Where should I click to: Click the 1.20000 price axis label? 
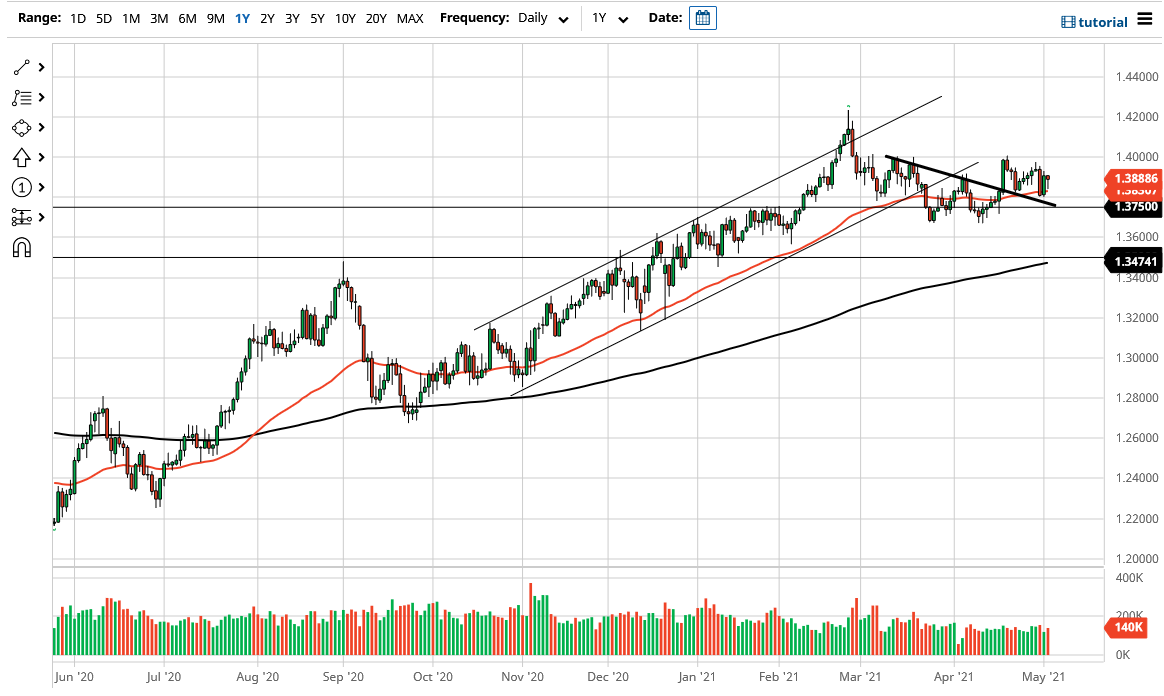coord(1137,559)
